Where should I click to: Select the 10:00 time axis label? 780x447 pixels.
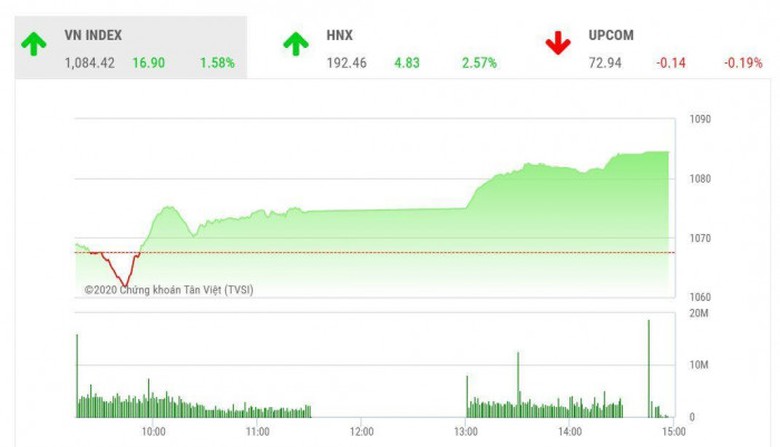coord(153,431)
